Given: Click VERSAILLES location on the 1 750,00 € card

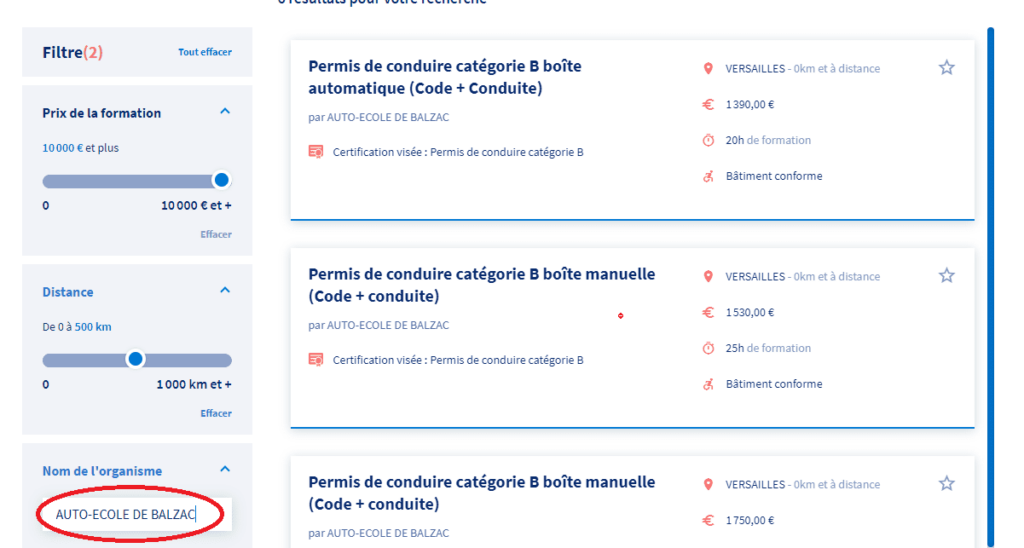Looking at the screenshot, I should (803, 484).
